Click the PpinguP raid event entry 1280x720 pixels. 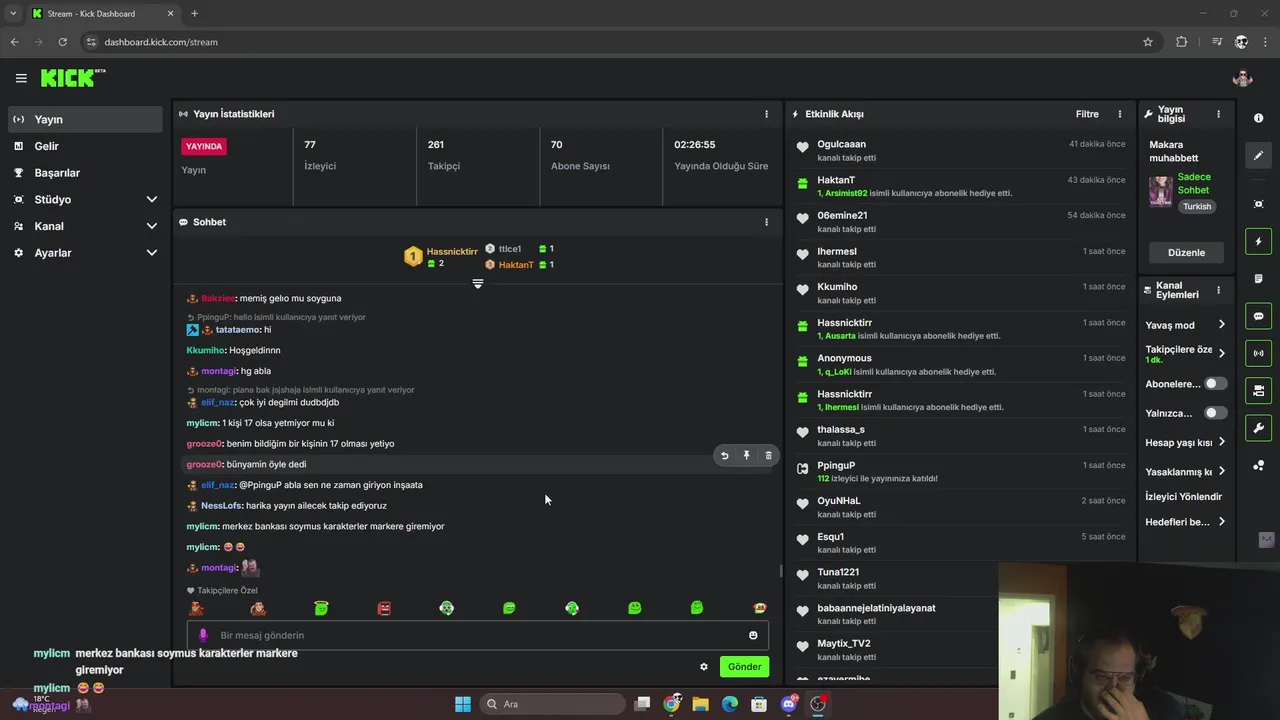pyautogui.click(x=960, y=472)
